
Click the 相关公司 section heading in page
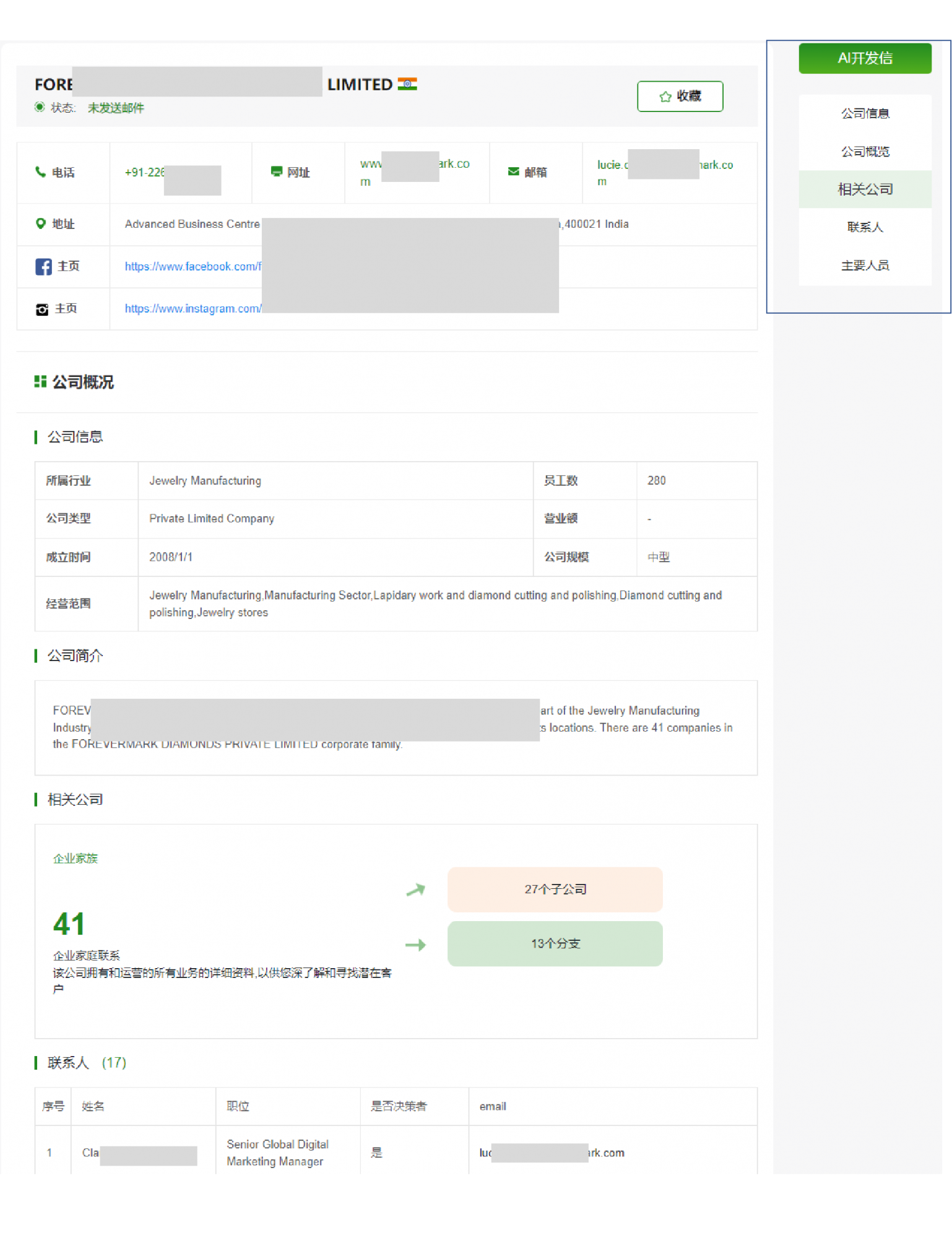(75, 800)
